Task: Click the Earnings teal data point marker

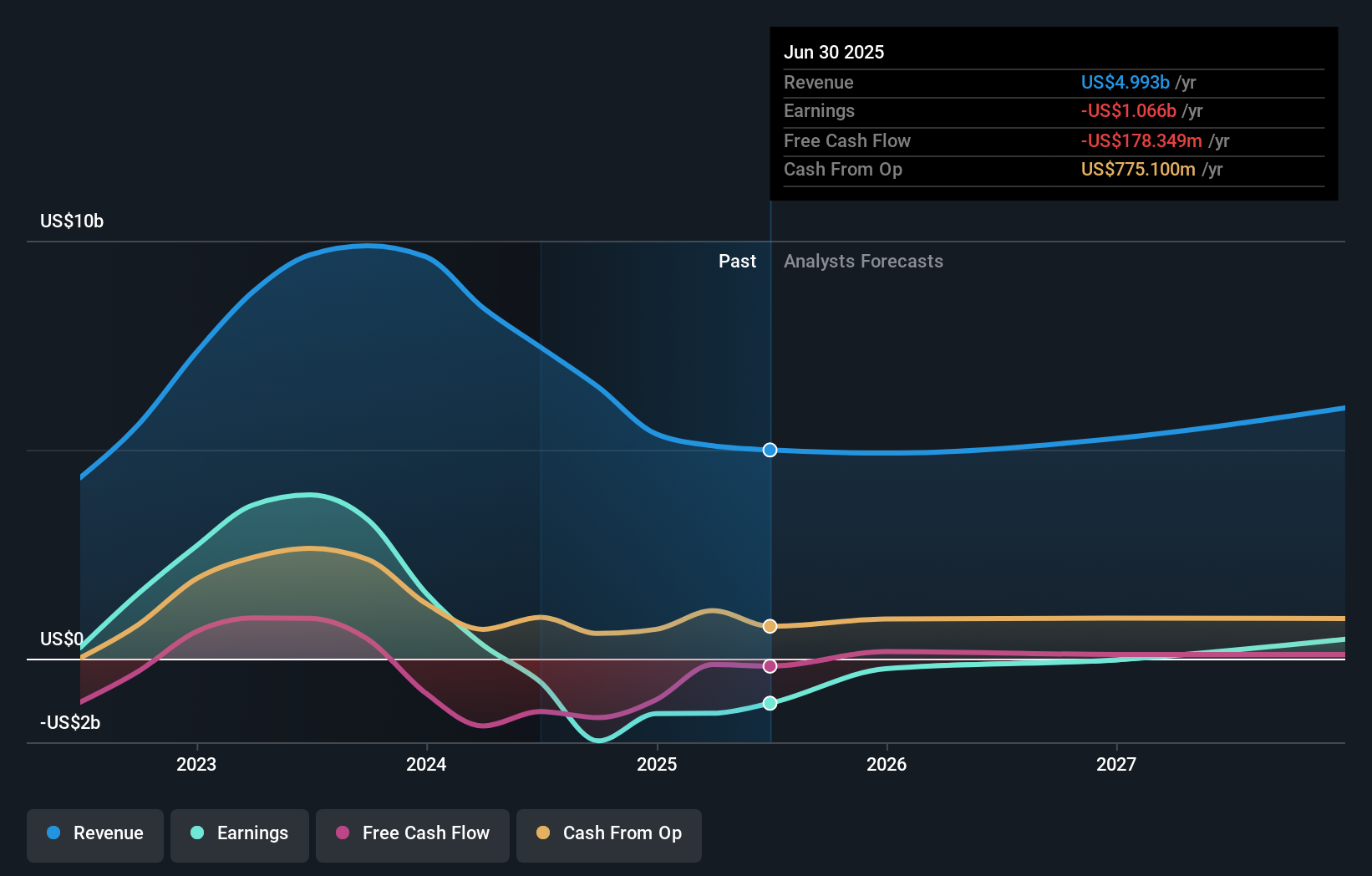Action: [x=770, y=703]
